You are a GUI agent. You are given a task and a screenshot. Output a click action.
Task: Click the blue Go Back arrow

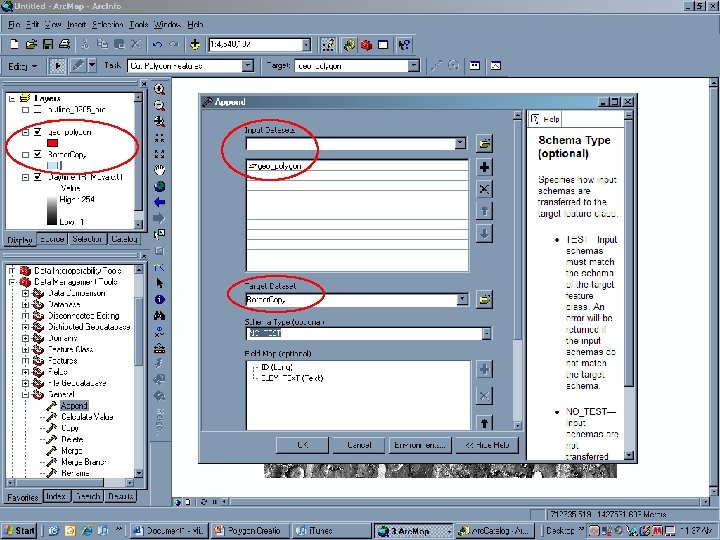[159, 202]
